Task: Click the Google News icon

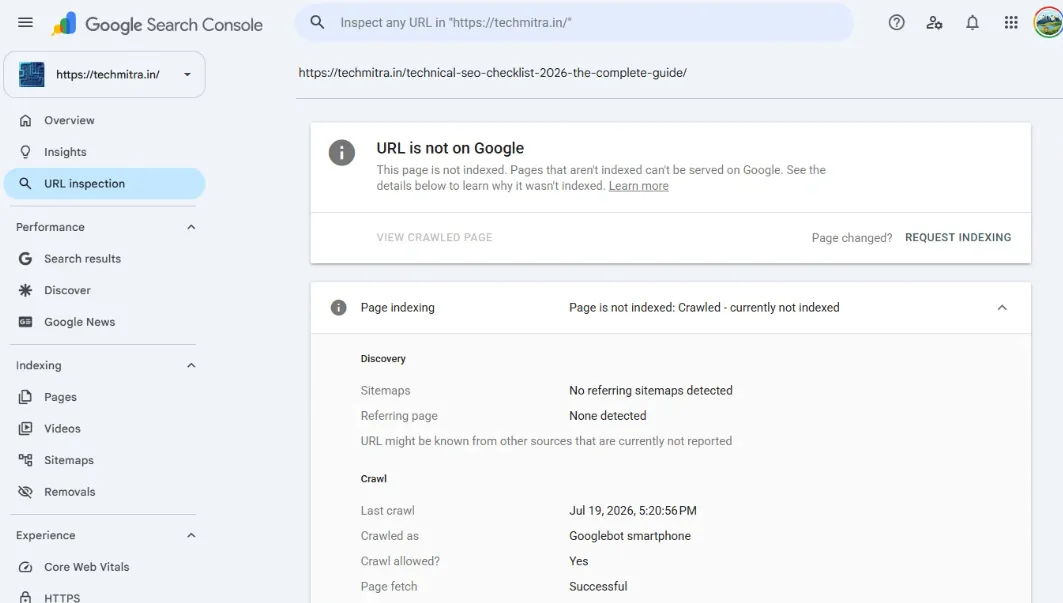Action: (x=25, y=322)
